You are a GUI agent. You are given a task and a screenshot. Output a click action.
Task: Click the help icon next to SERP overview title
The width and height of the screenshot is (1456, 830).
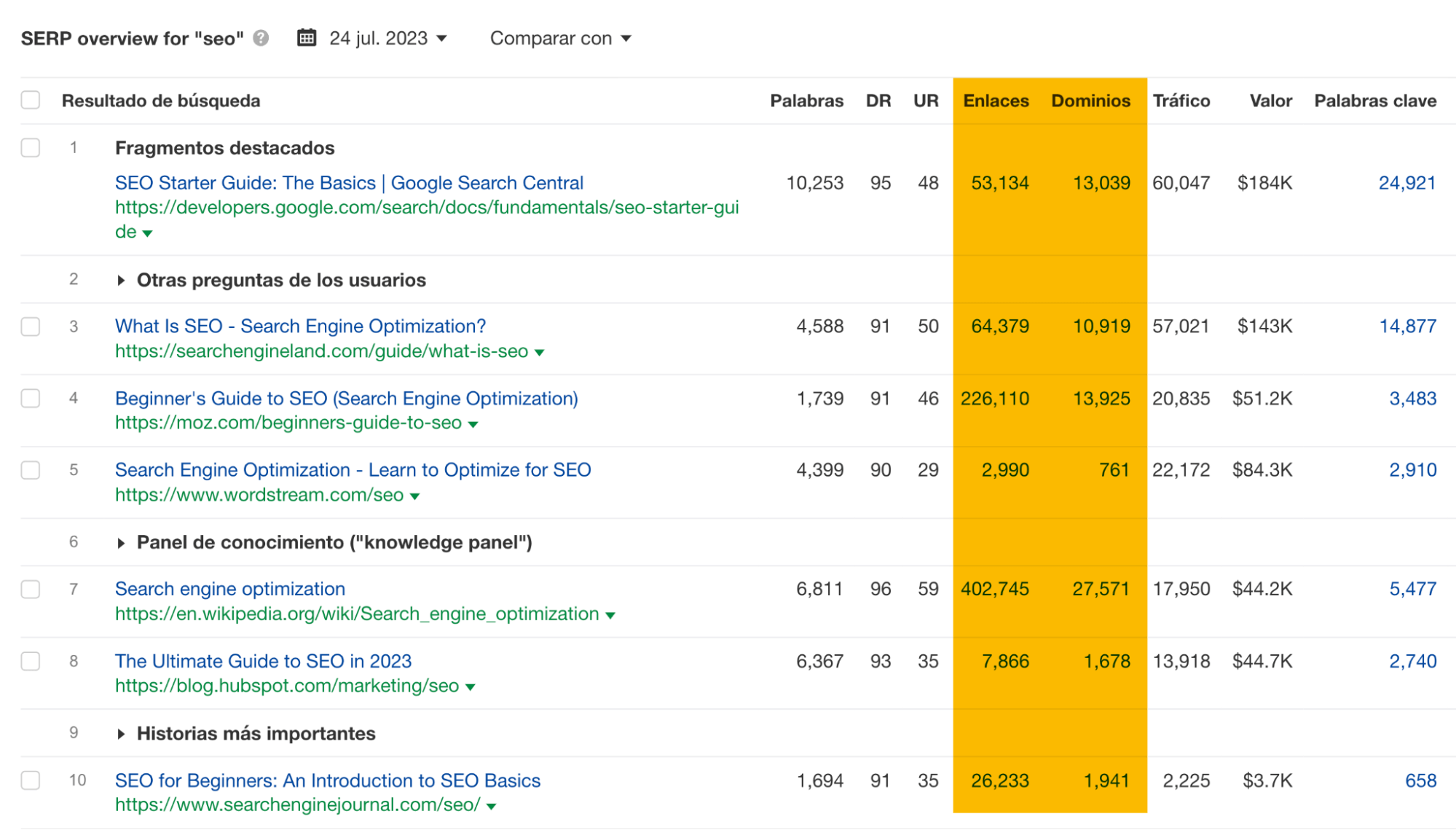coord(260,39)
